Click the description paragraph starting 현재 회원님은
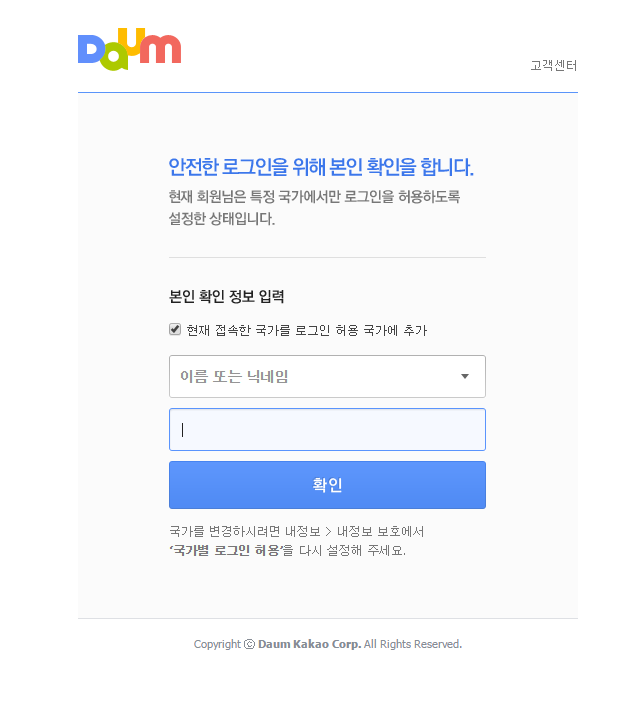This screenshot has width=643, height=713. (x=314, y=207)
